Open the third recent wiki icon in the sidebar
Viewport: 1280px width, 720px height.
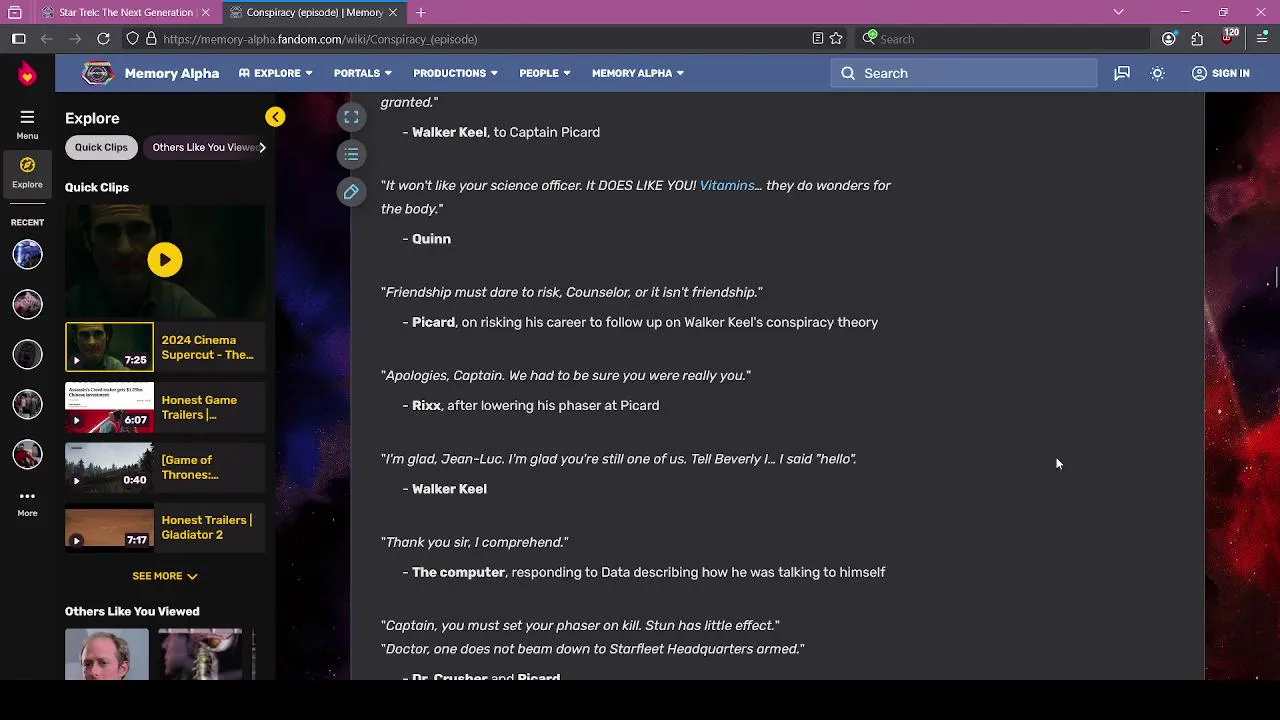(27, 354)
